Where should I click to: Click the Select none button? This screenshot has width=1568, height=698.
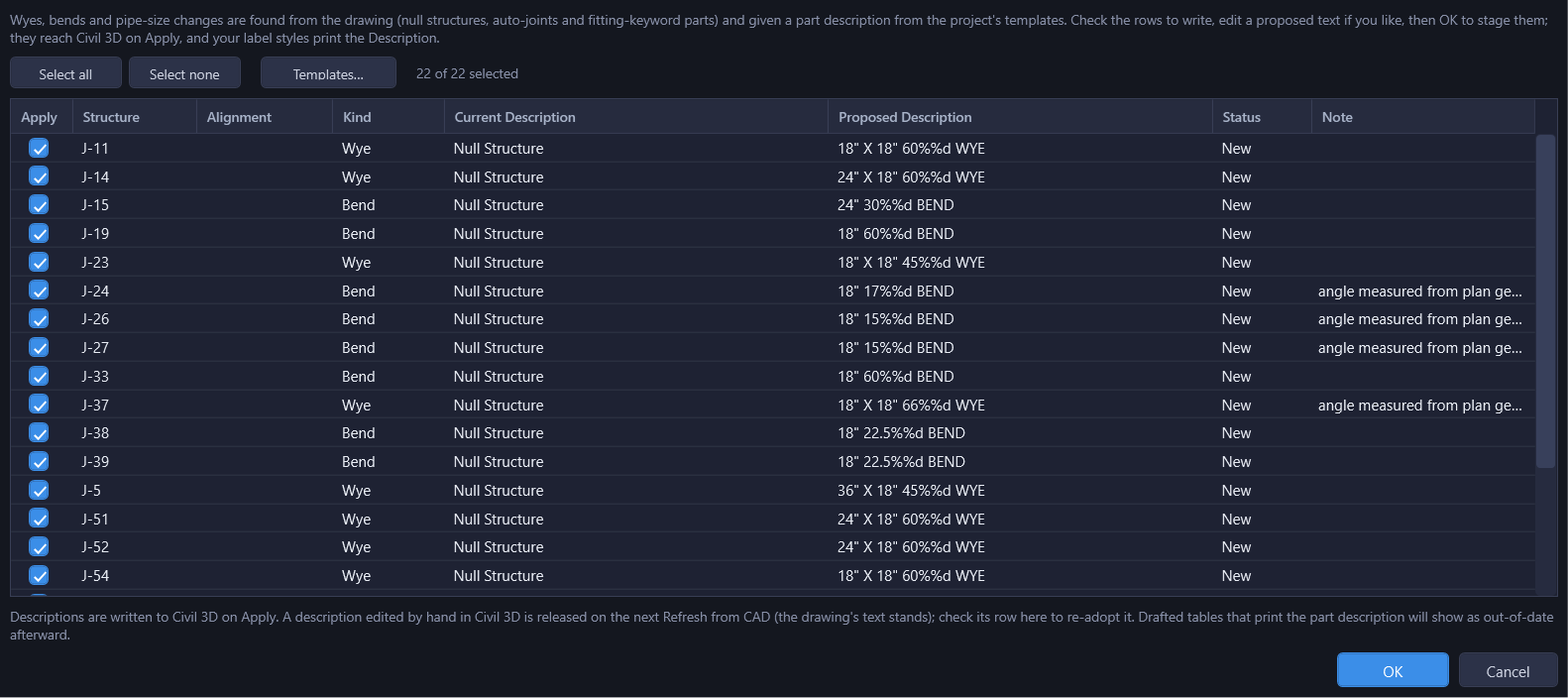pos(184,73)
